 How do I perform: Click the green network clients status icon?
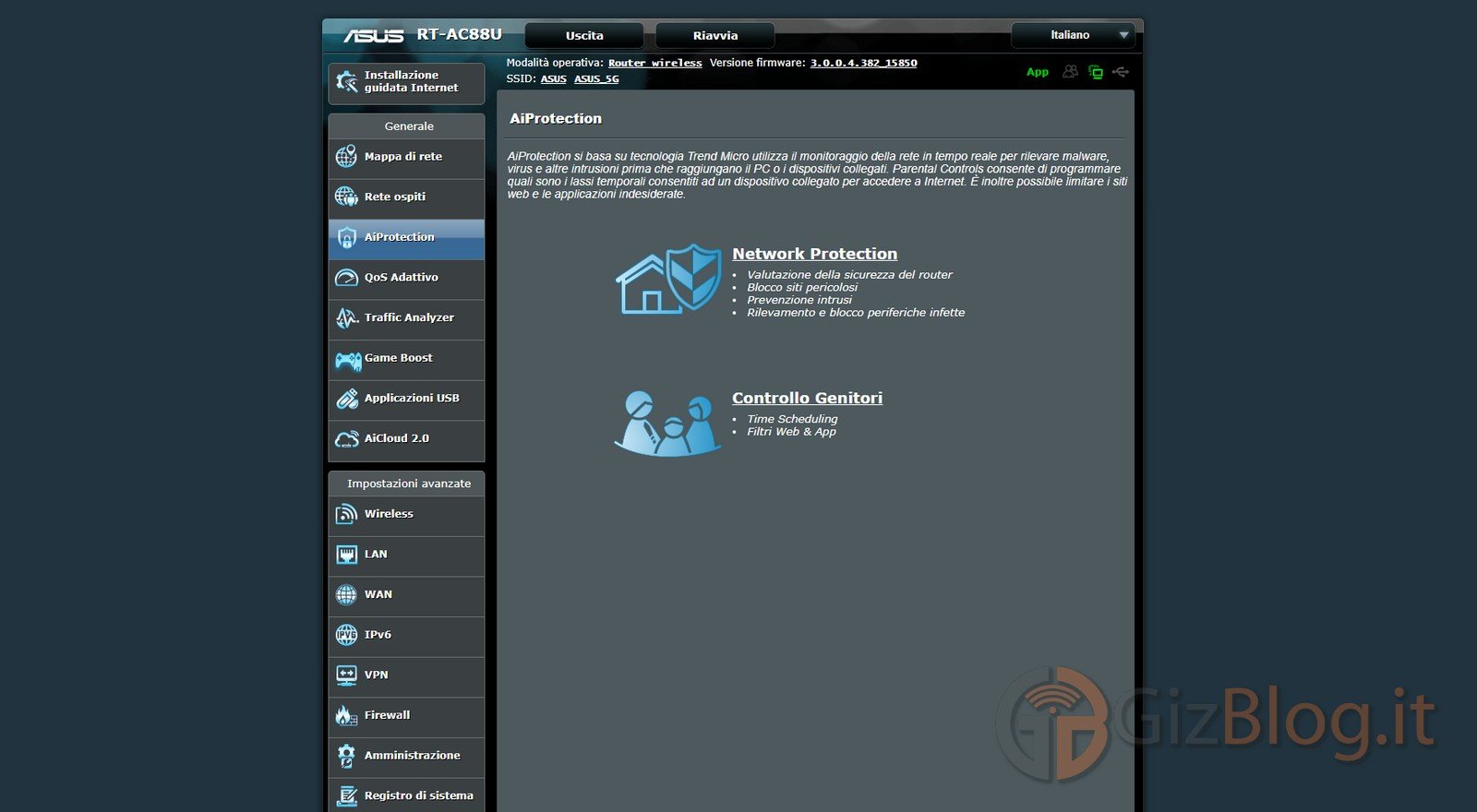1096,71
